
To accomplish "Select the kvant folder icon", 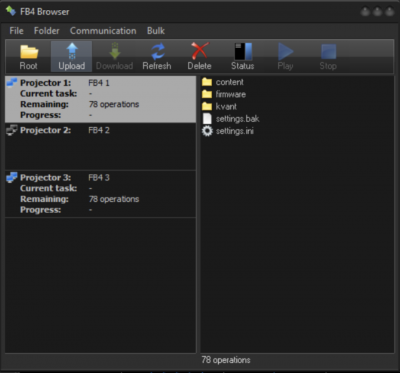I will tap(207, 107).
